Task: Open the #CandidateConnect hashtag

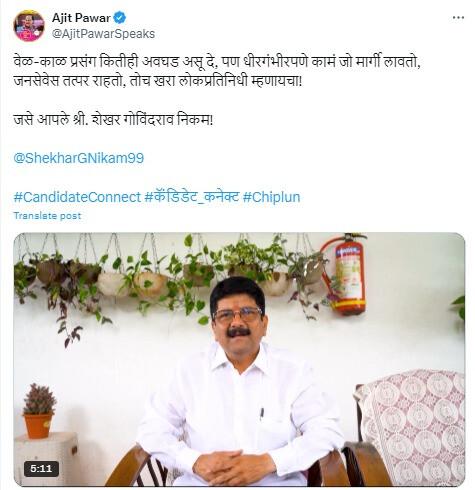Action: pyautogui.click(x=77, y=197)
